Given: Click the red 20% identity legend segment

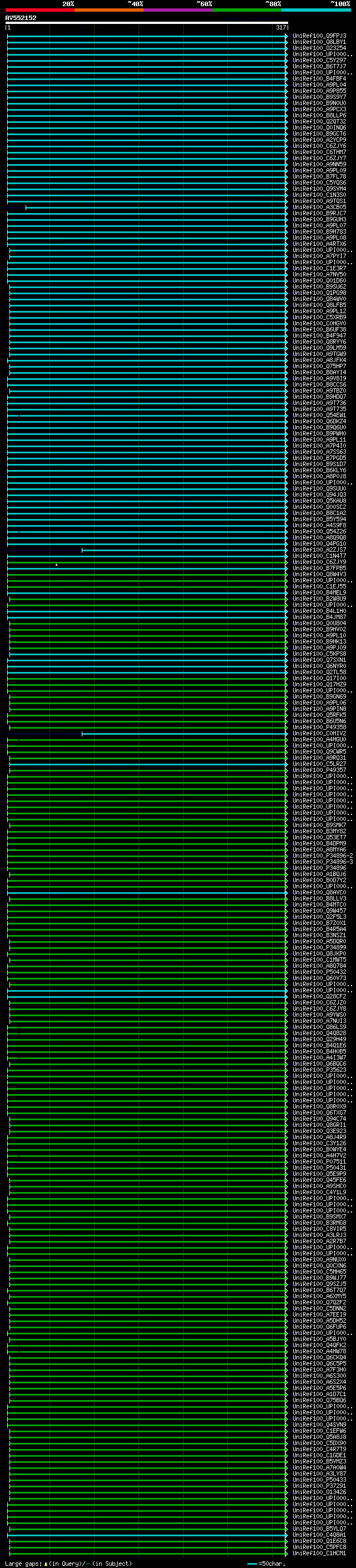Looking at the screenshot, I should click(x=40, y=10).
